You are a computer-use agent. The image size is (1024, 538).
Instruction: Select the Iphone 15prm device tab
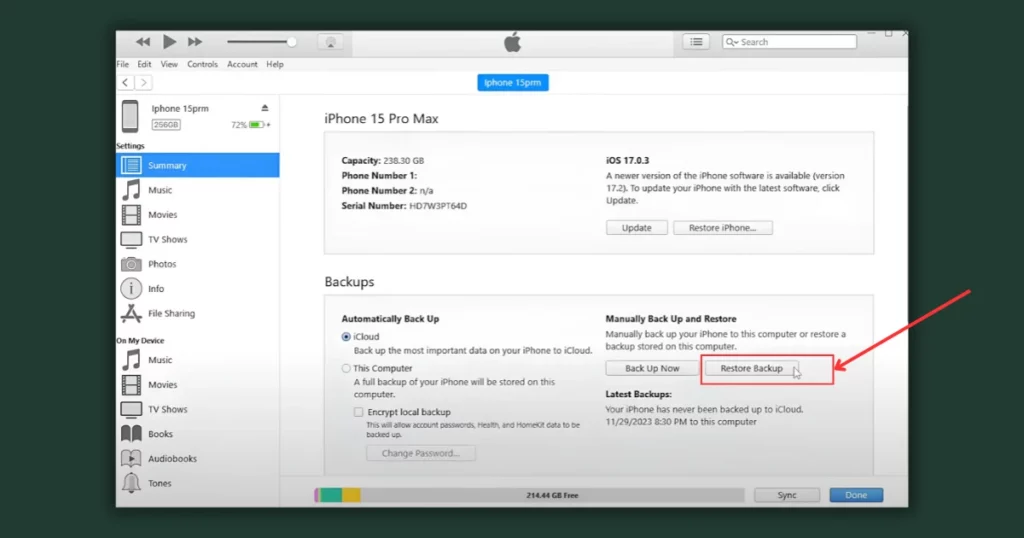pos(513,82)
